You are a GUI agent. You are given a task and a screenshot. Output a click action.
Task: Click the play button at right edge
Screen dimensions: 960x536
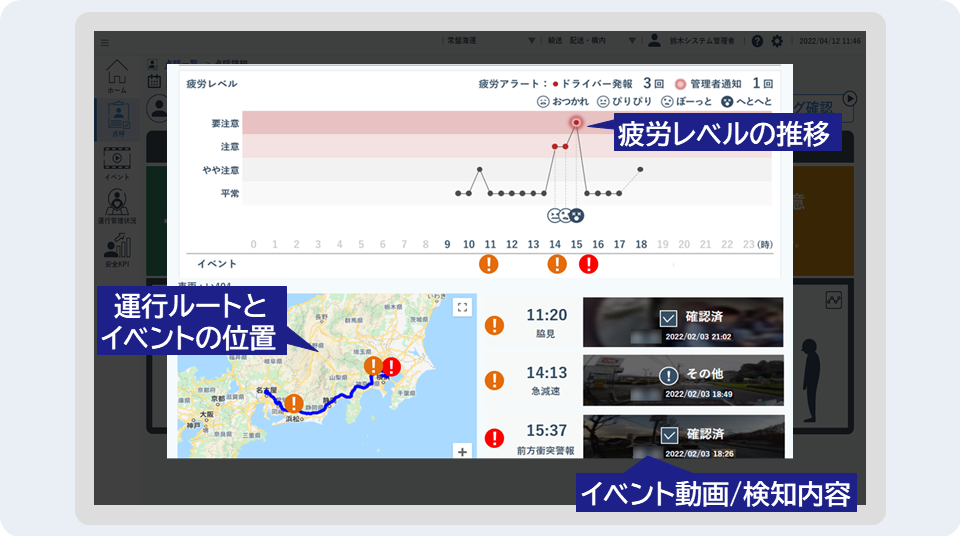(849, 98)
